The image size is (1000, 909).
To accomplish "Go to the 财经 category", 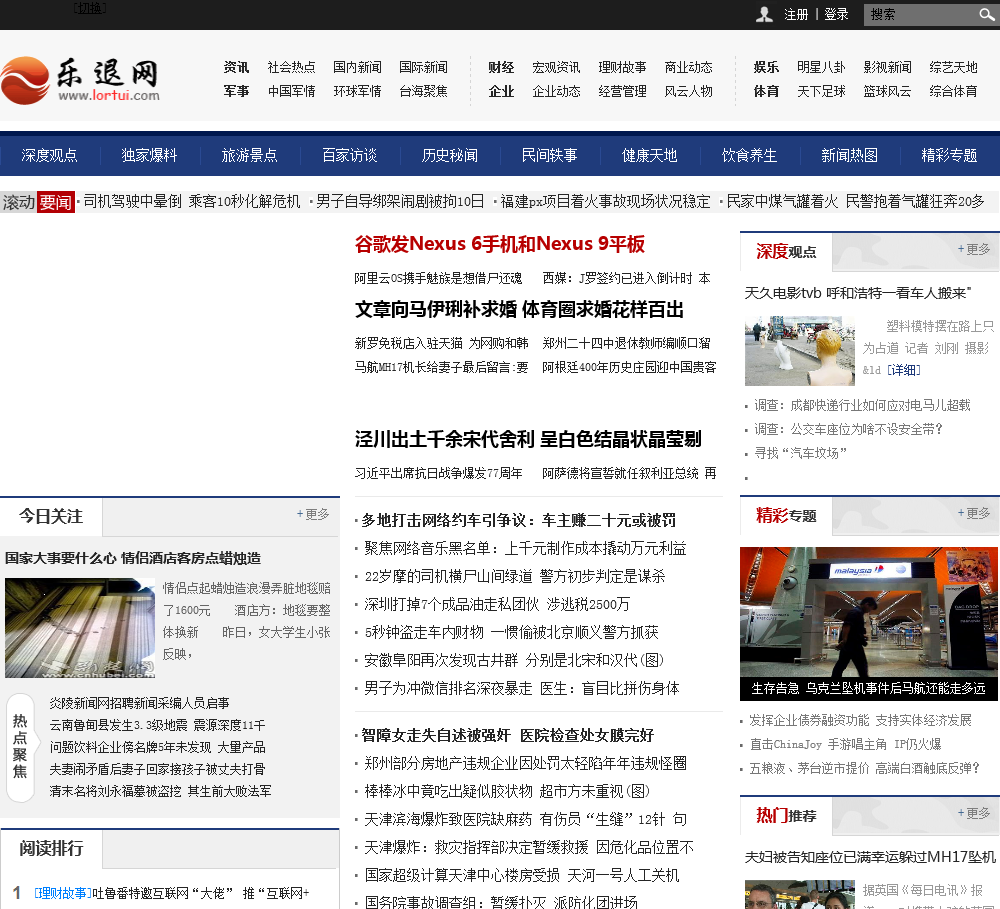I will (501, 68).
